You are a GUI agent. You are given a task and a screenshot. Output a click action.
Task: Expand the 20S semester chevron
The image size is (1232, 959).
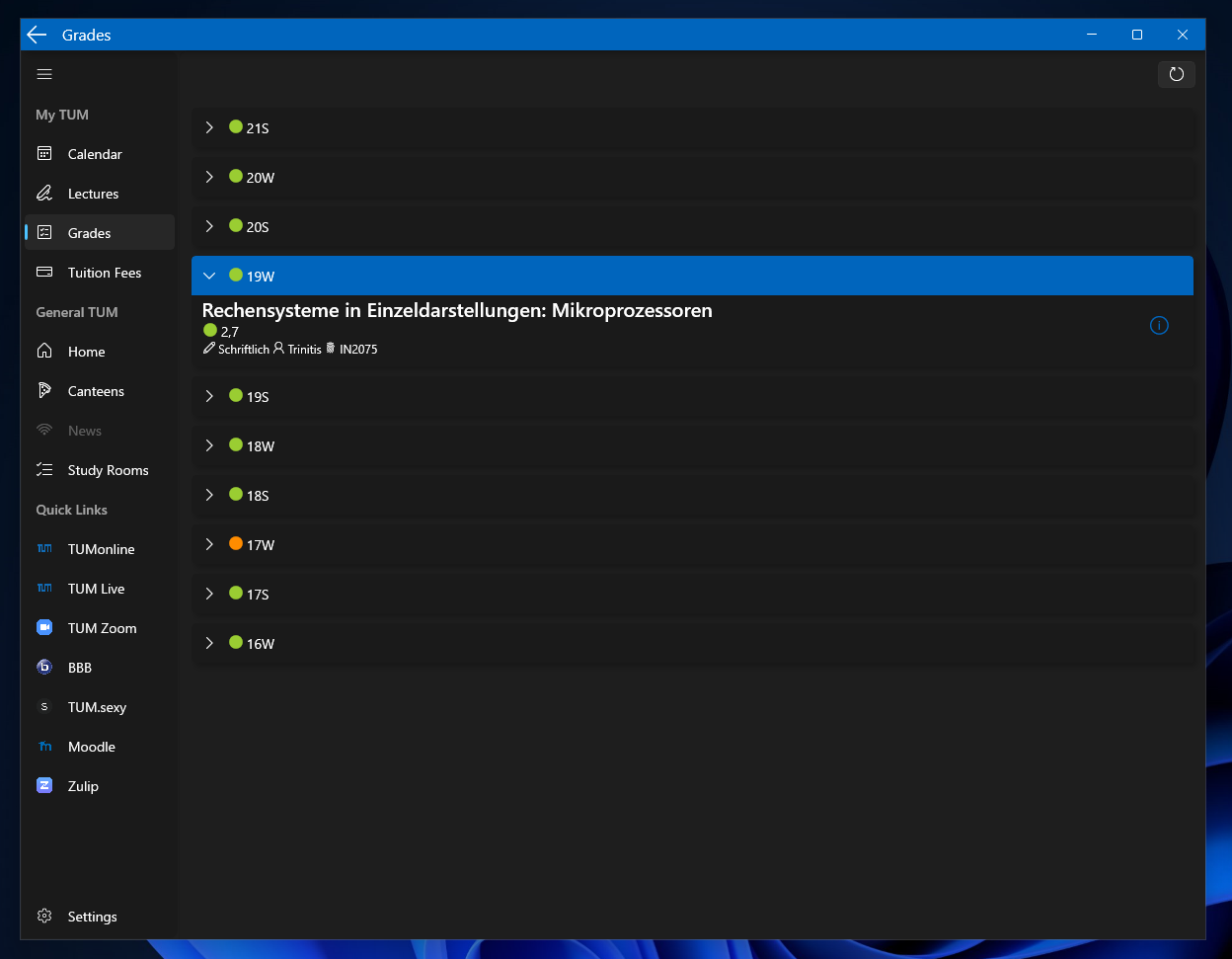(209, 226)
